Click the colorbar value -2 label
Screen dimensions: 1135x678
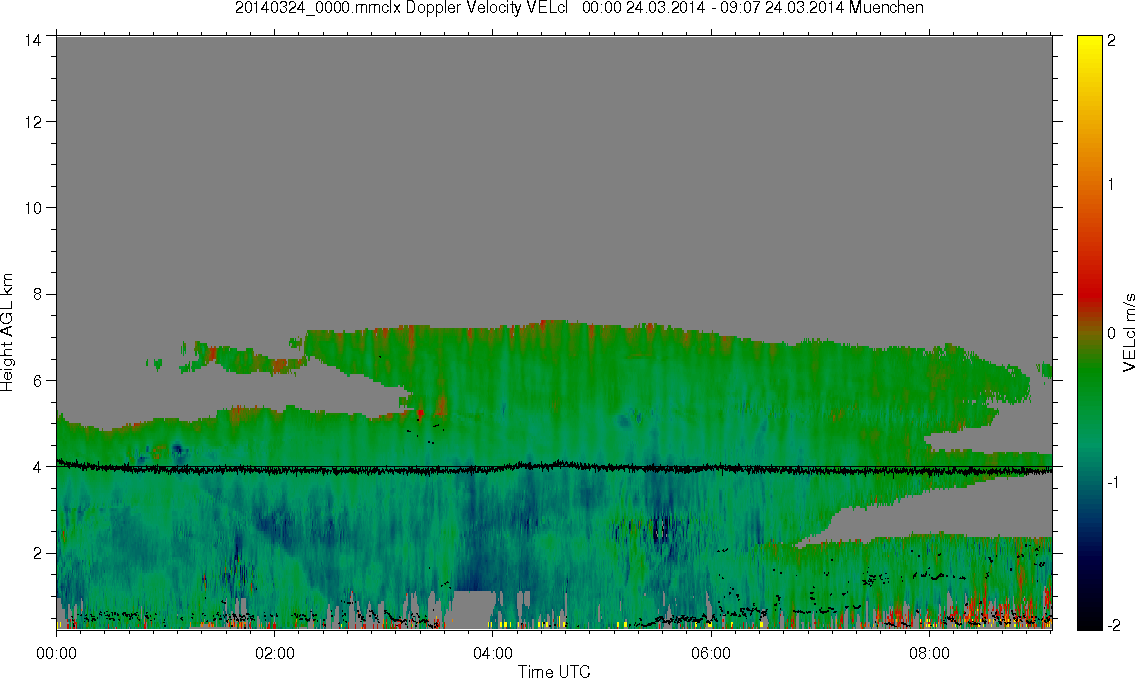coord(1112,625)
